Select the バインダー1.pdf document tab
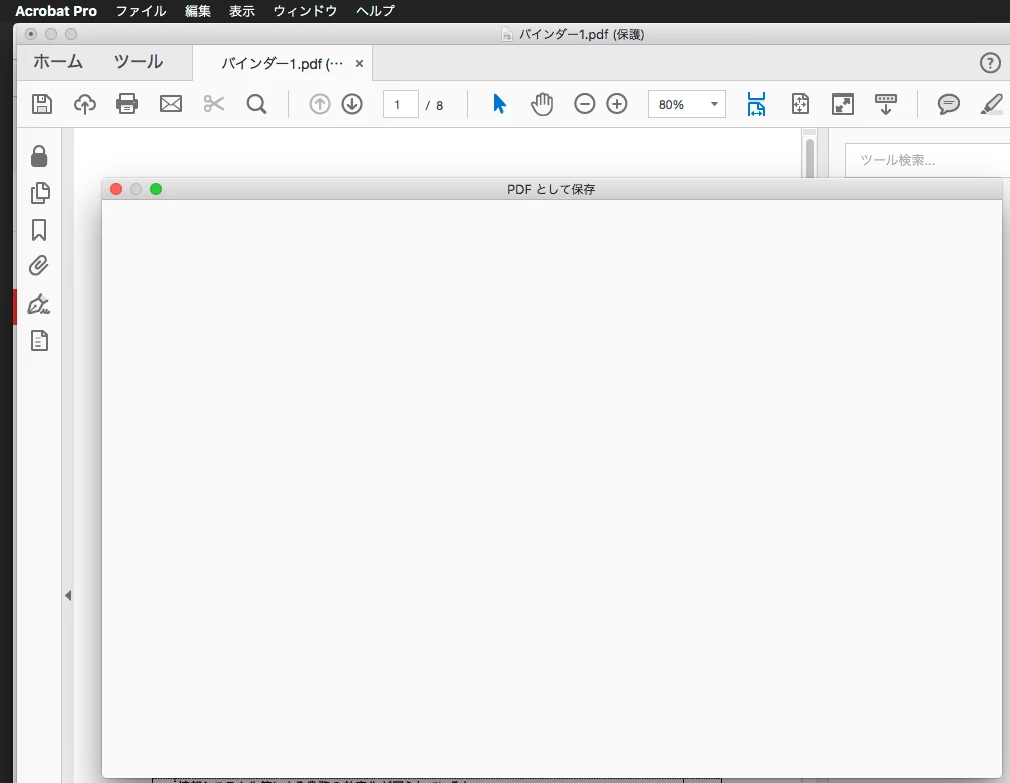Image resolution: width=1010 pixels, height=783 pixels. coord(282,64)
